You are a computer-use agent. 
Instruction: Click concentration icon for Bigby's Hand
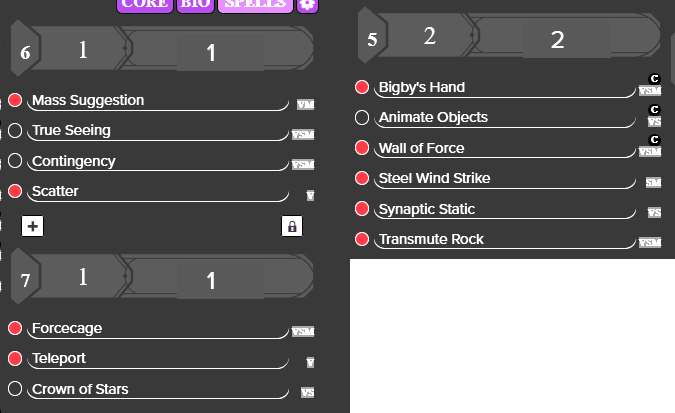click(654, 79)
